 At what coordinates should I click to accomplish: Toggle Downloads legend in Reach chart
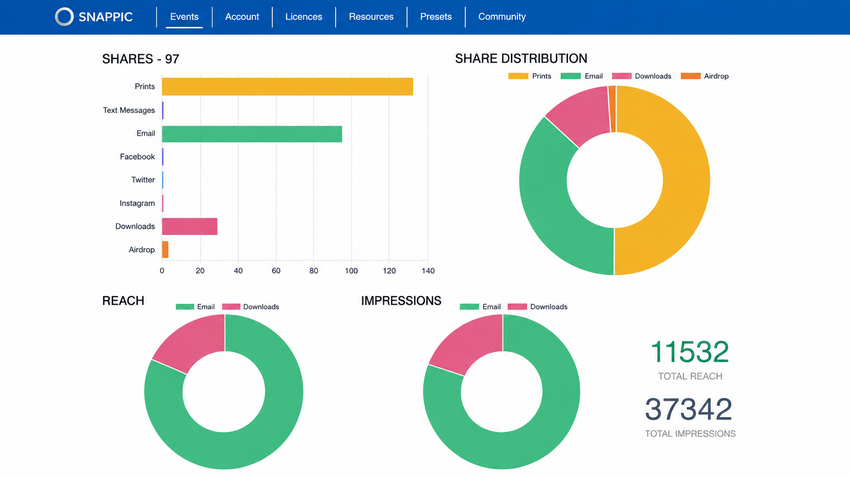tap(250, 307)
